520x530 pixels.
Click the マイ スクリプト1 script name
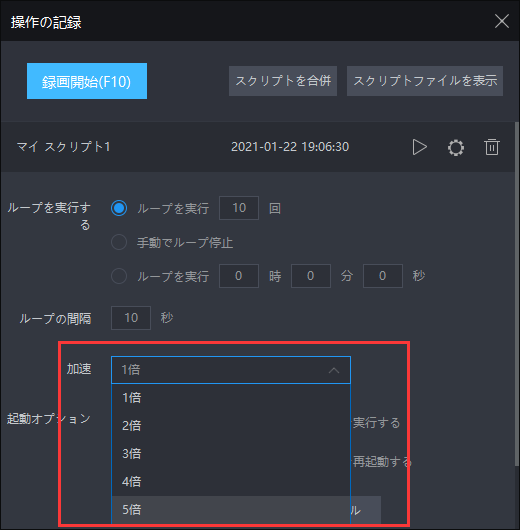click(64, 147)
